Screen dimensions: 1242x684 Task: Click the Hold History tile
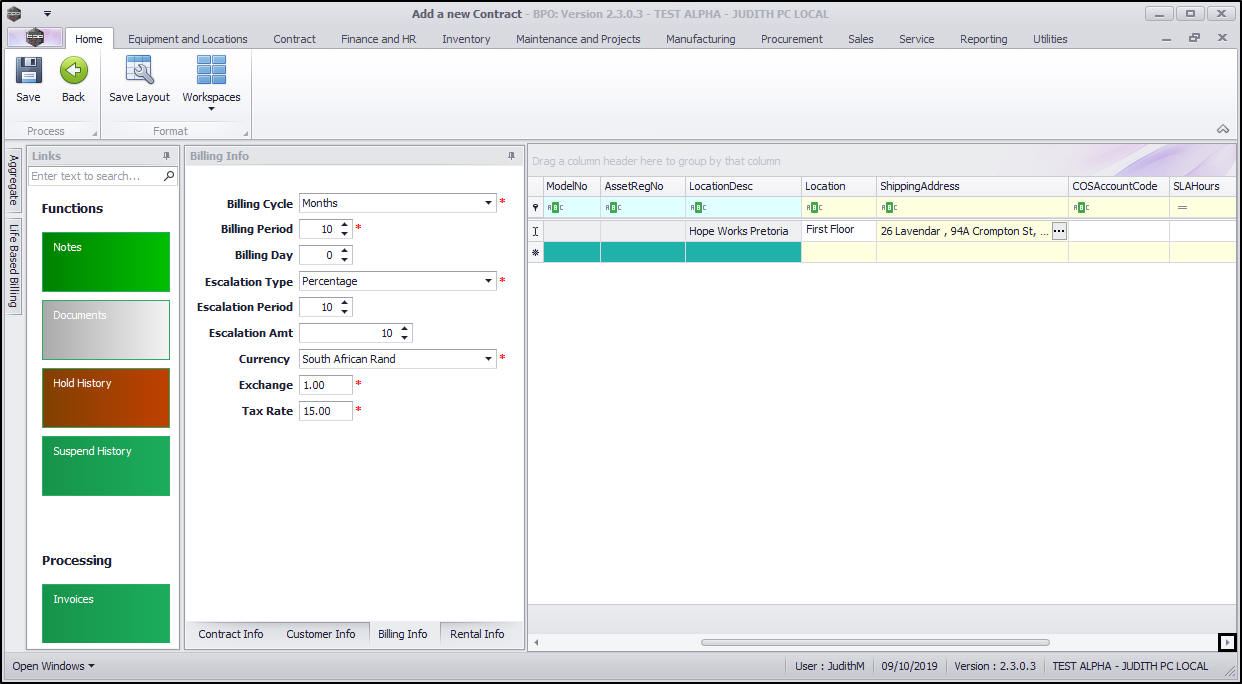tap(106, 398)
